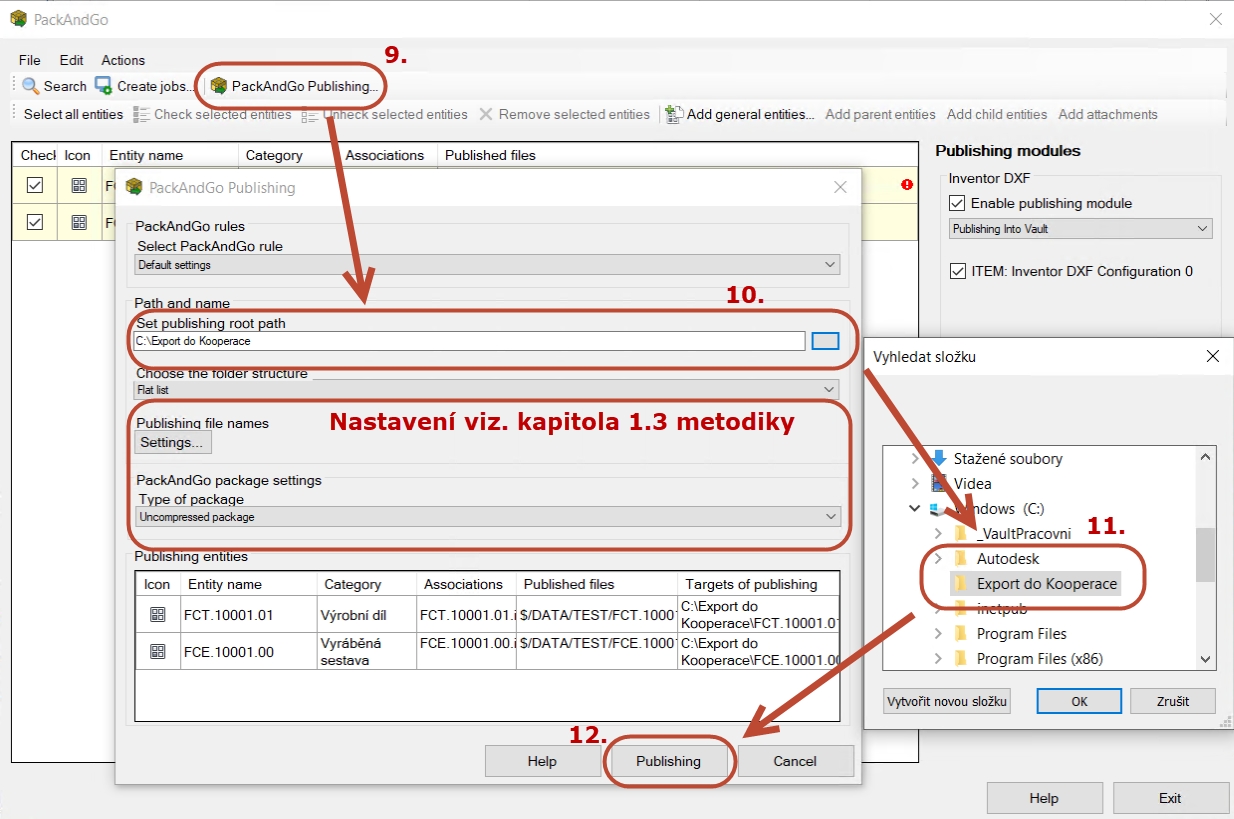Click the folder tree vertical scrollbar

coord(1205,557)
